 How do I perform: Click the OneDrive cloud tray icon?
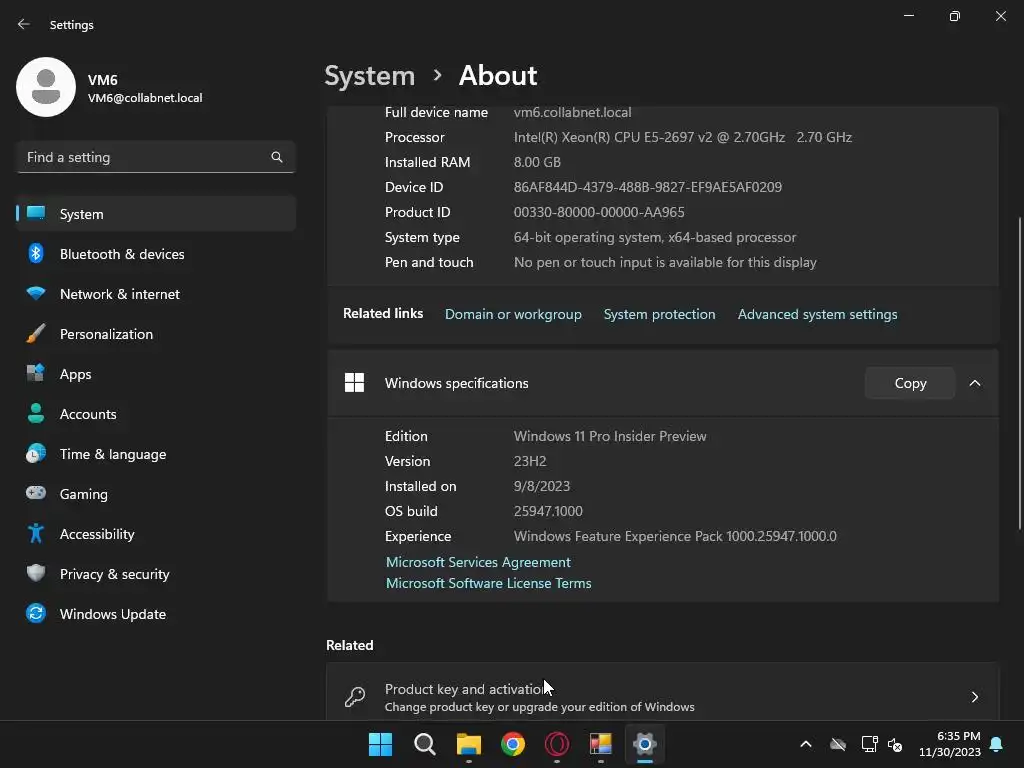[x=838, y=744]
